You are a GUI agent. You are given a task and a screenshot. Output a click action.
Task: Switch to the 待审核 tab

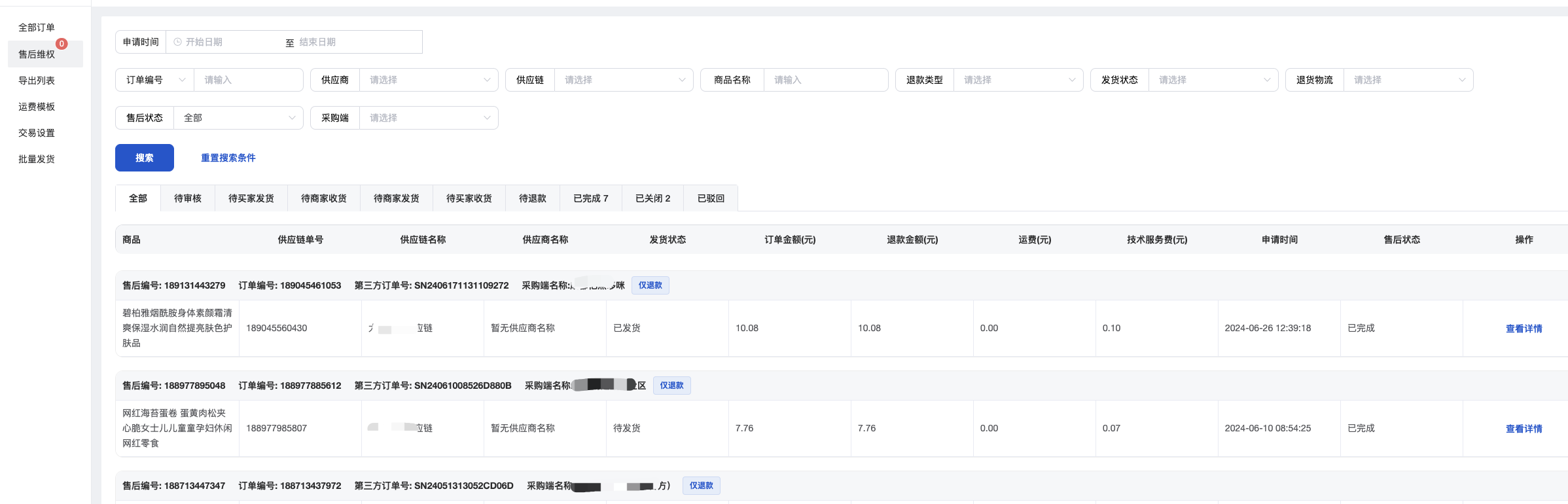(x=188, y=198)
